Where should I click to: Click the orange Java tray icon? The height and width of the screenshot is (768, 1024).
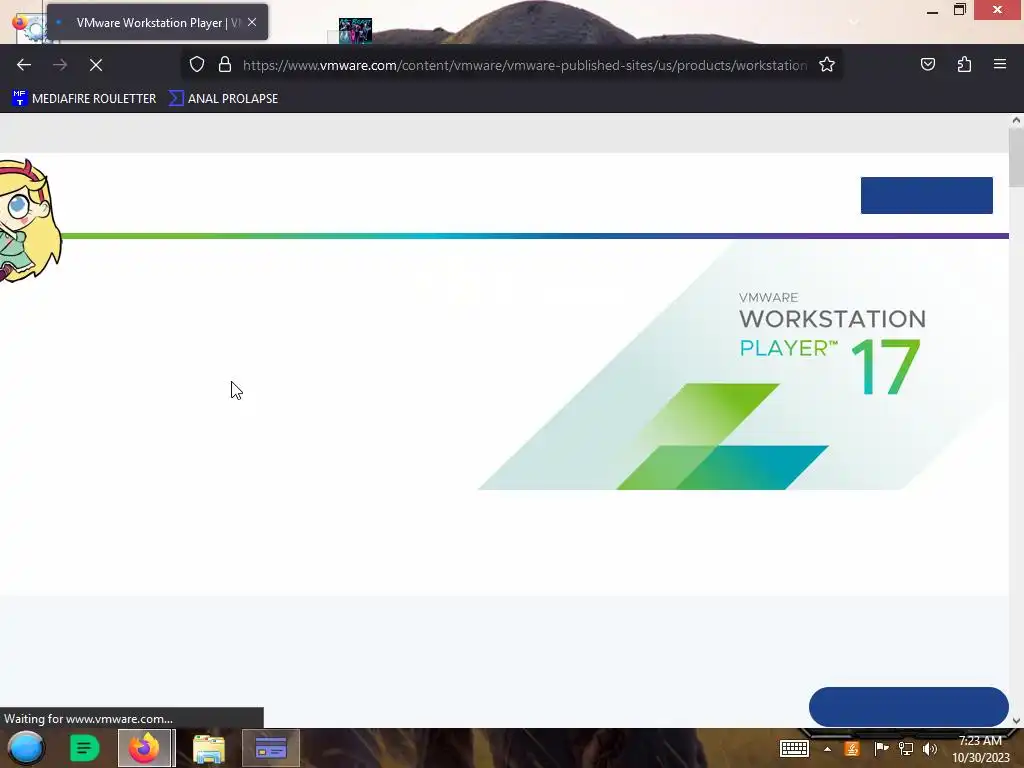pos(852,749)
